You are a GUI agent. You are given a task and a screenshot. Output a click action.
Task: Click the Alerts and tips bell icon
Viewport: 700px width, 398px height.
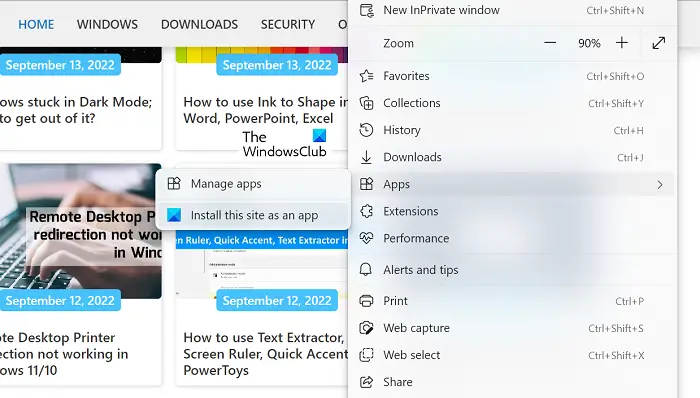coord(366,269)
